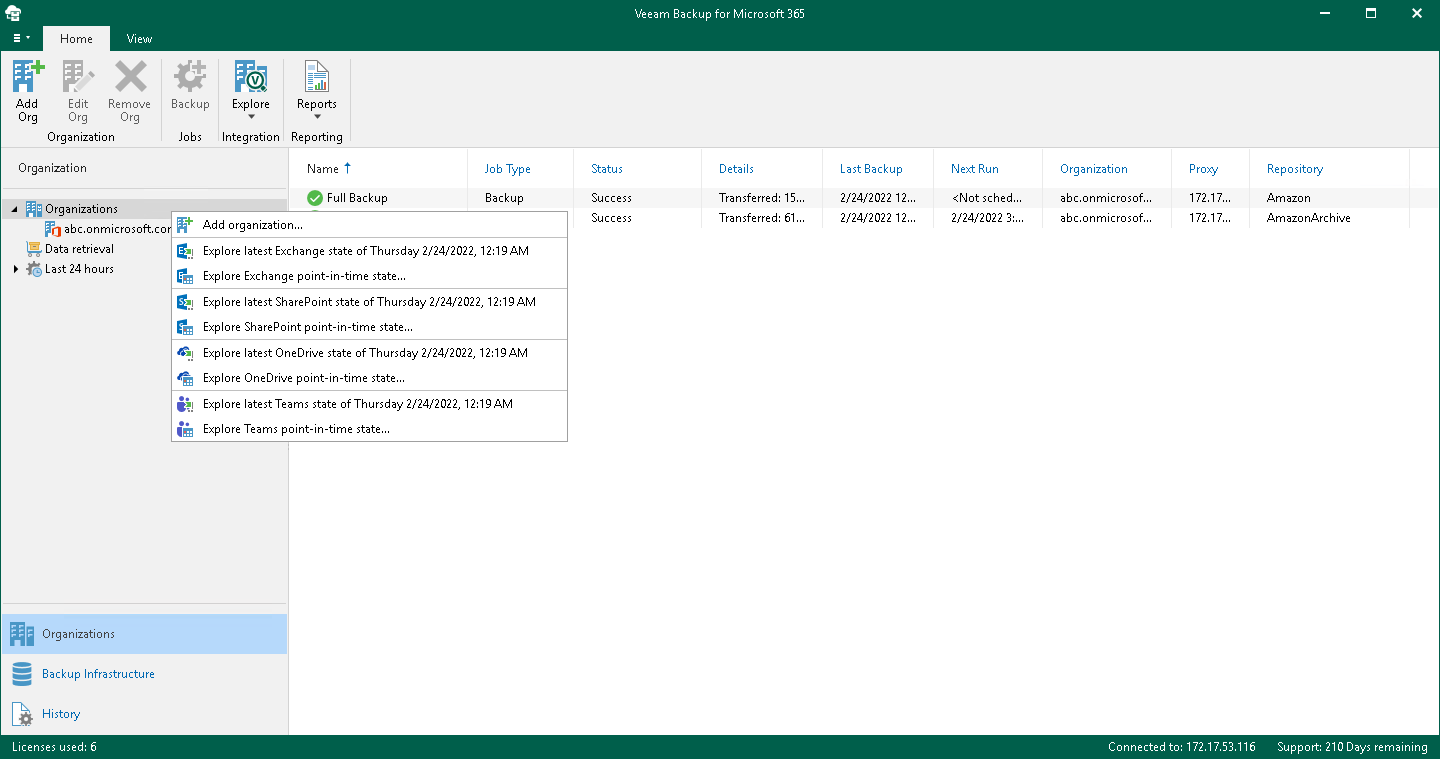Open the Backup Infrastructure pane
The width and height of the screenshot is (1440, 759).
pos(144,674)
